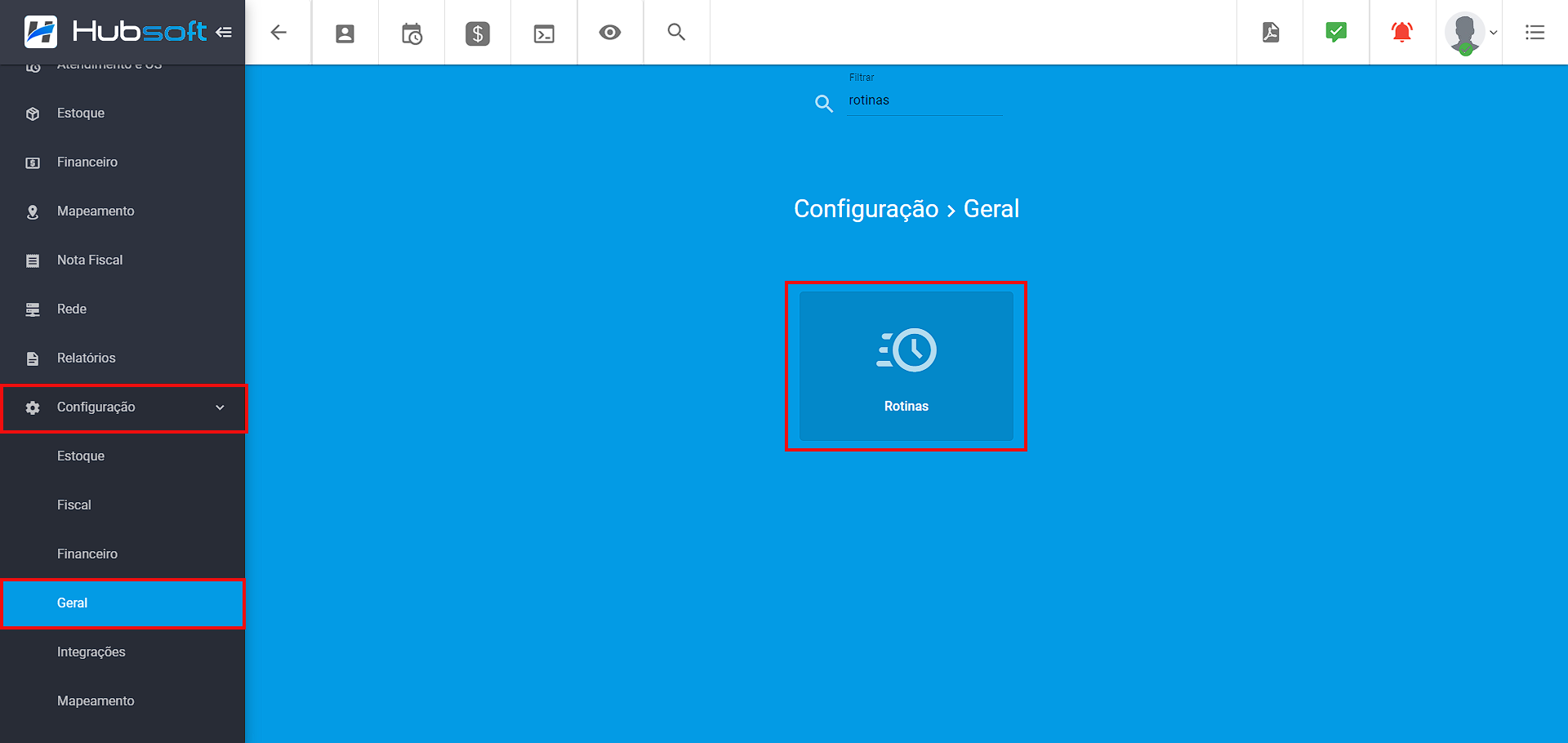Click the Rotinas clock icon
This screenshot has height=743, width=1568.
(x=906, y=350)
